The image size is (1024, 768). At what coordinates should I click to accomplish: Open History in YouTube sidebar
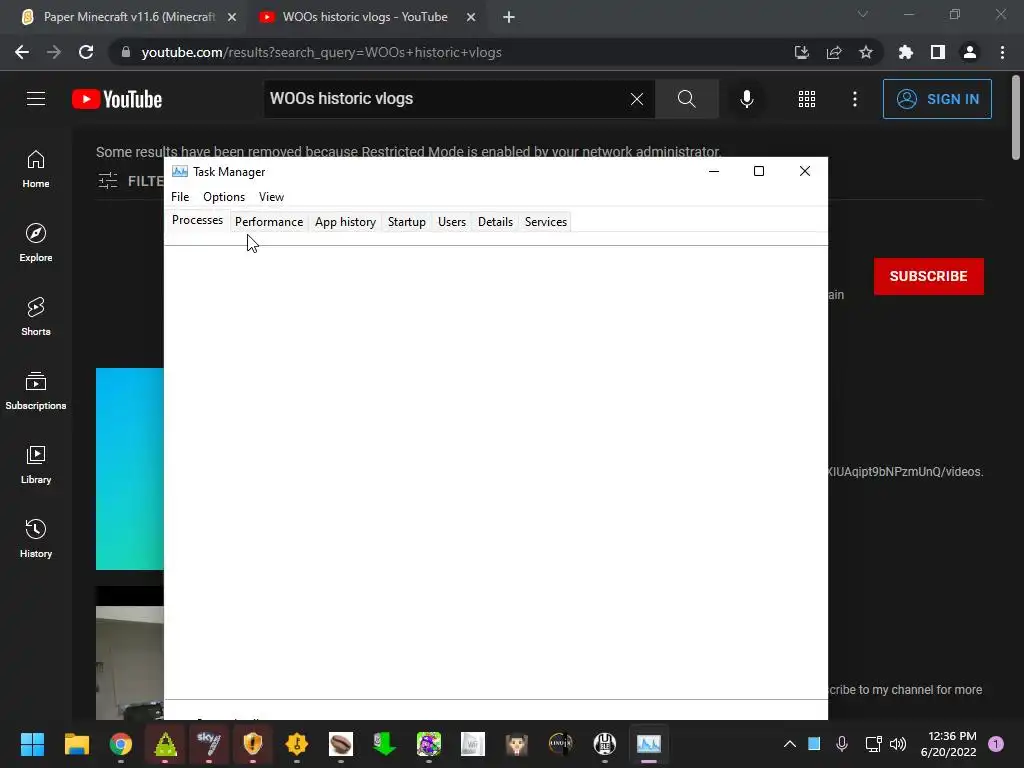tap(36, 539)
